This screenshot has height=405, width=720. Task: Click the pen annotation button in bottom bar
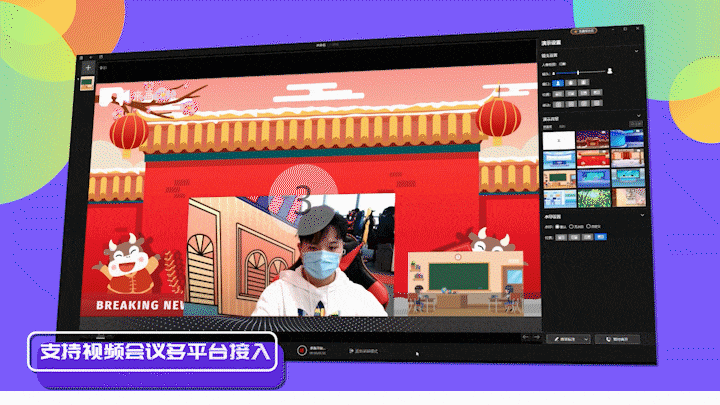point(566,339)
